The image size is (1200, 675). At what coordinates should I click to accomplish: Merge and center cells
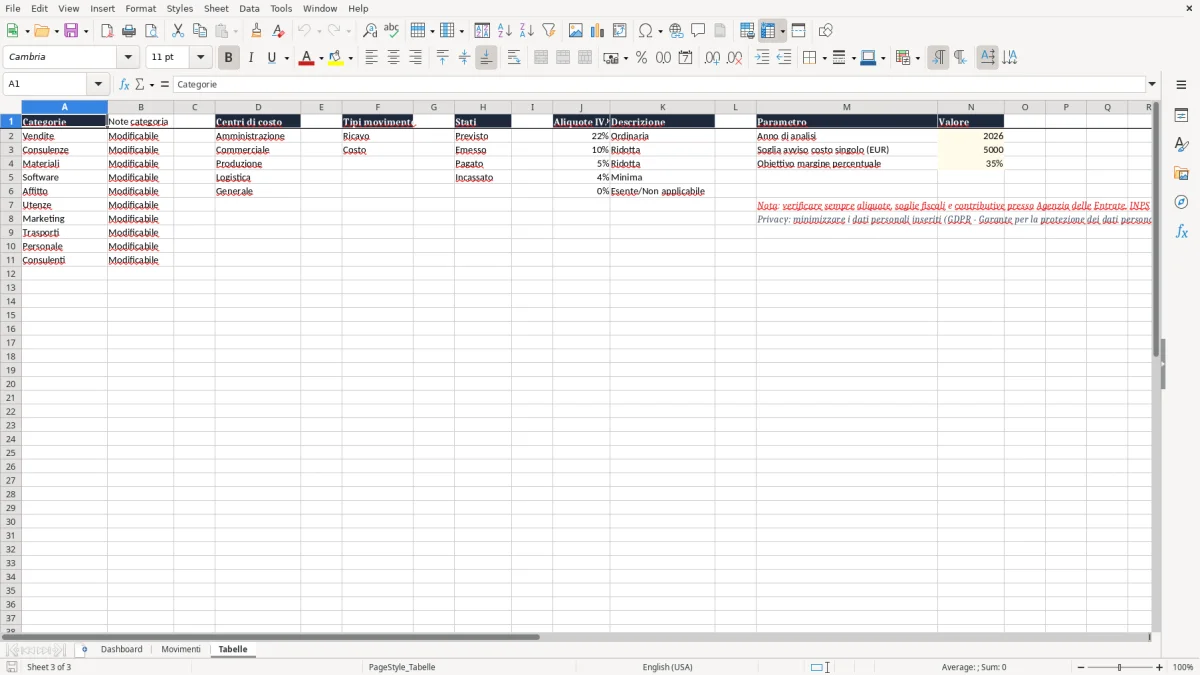pyautogui.click(x=541, y=58)
